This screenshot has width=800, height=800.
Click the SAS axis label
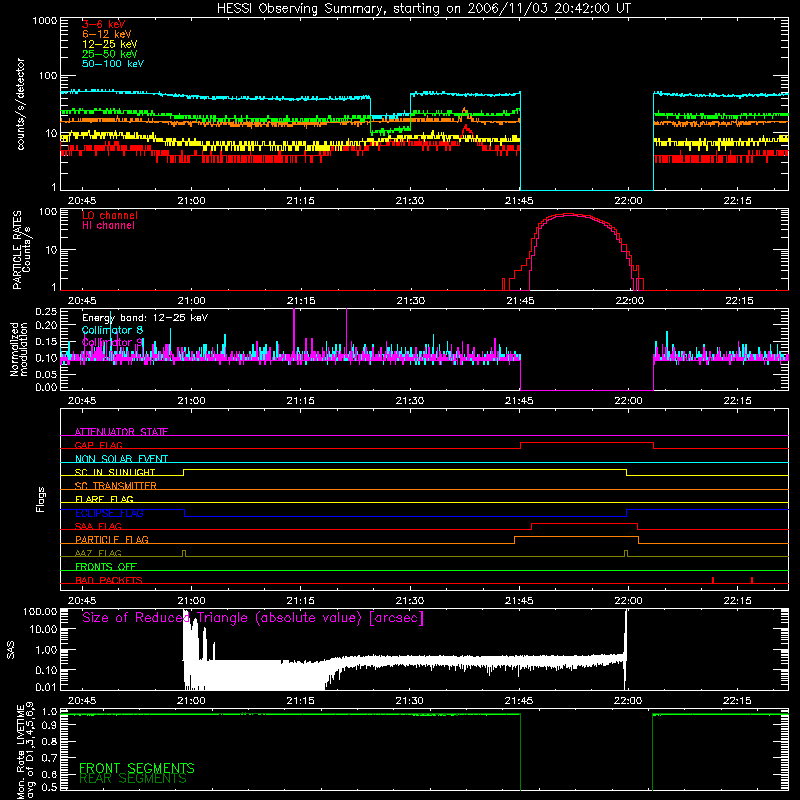pyautogui.click(x=11, y=650)
